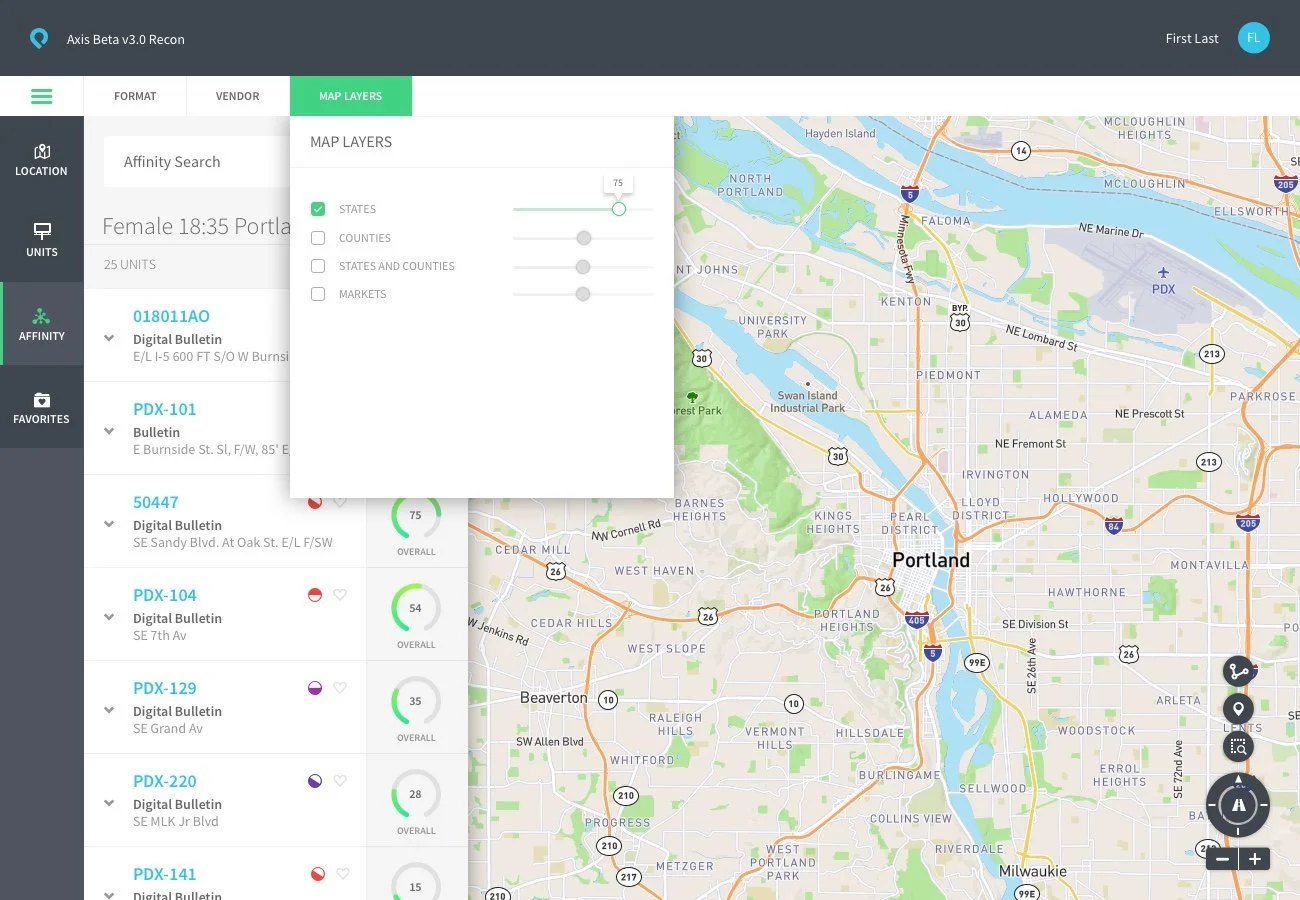The image size is (1300, 900).
Task: Click the purple pie icon on PDX-220
Action: click(315, 781)
